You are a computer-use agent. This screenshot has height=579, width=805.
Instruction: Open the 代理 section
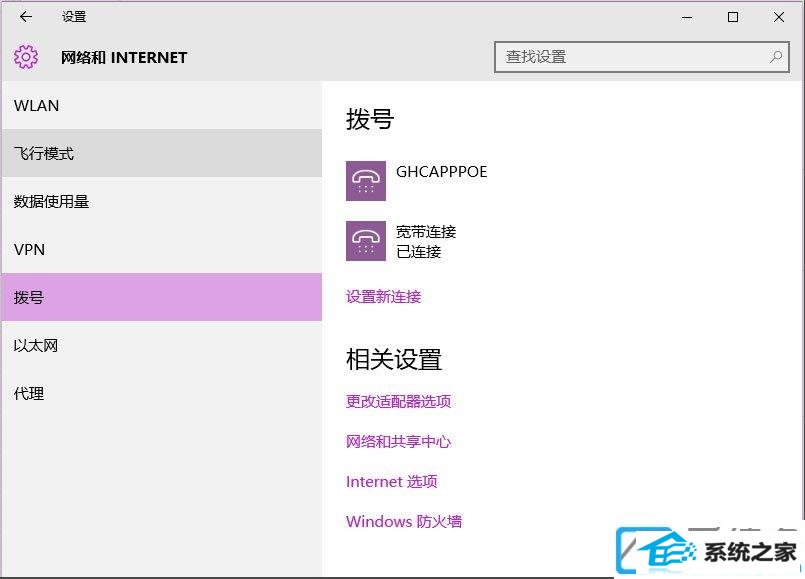click(x=162, y=393)
